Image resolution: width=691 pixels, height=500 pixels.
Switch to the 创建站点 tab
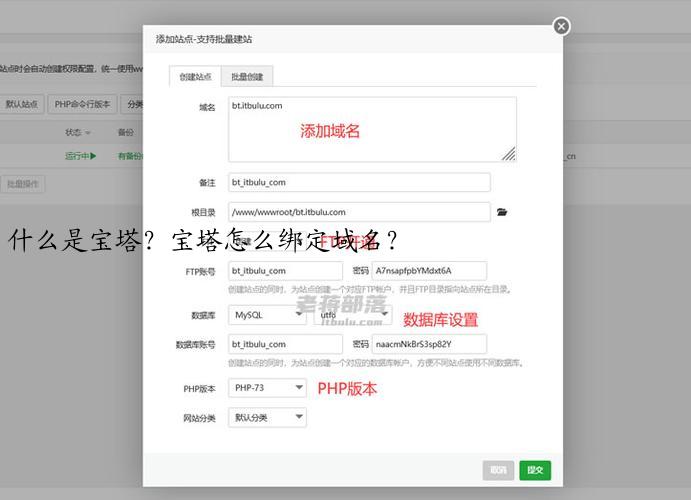tap(195, 77)
